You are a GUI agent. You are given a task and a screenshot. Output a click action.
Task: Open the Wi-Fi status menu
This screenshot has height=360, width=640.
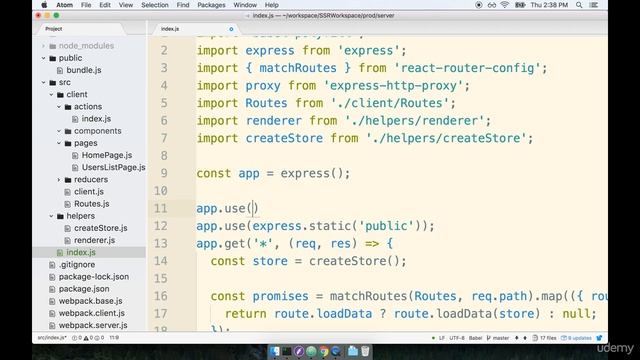(504, 5)
